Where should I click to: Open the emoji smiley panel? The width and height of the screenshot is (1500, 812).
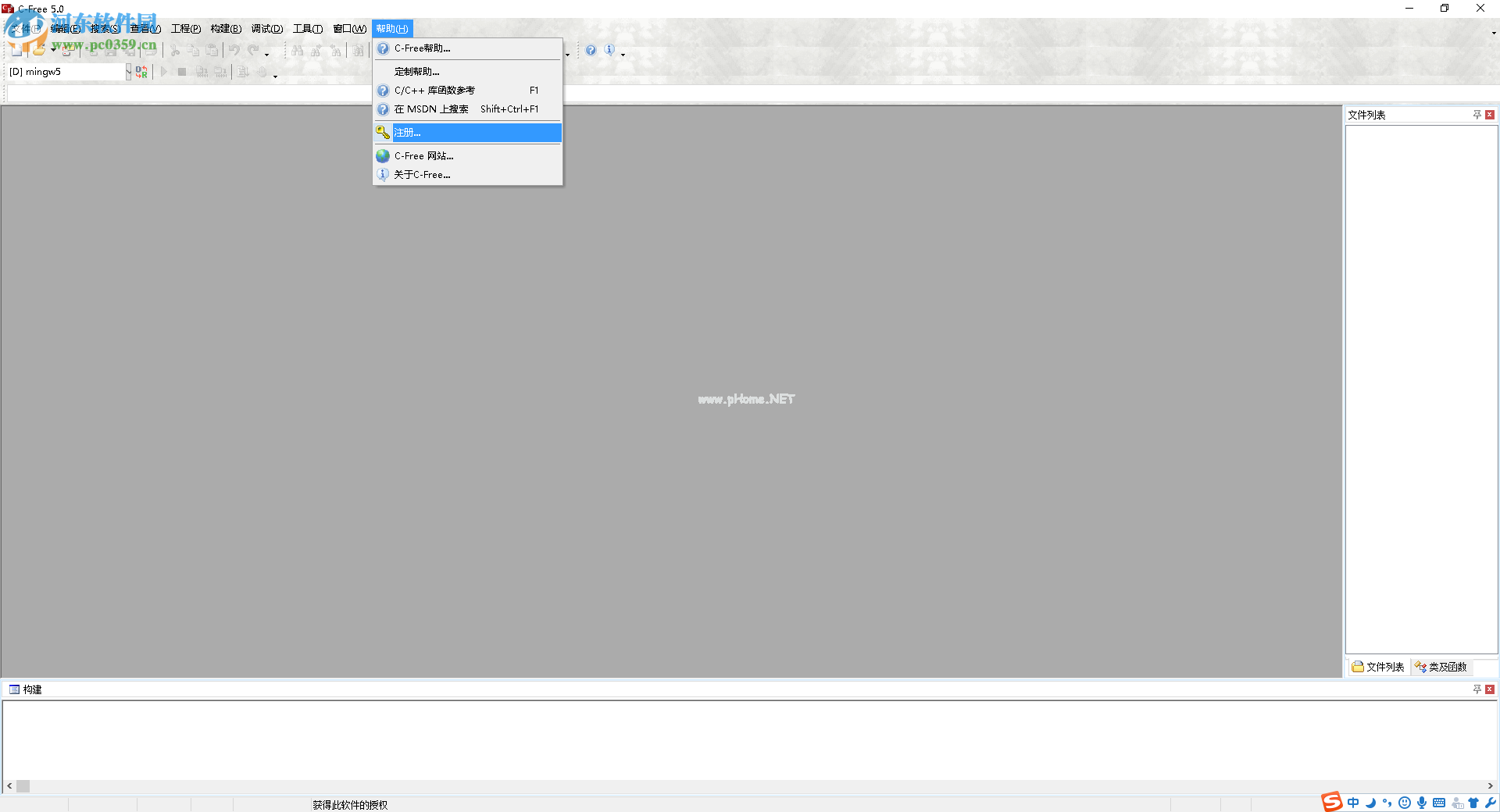1405,803
